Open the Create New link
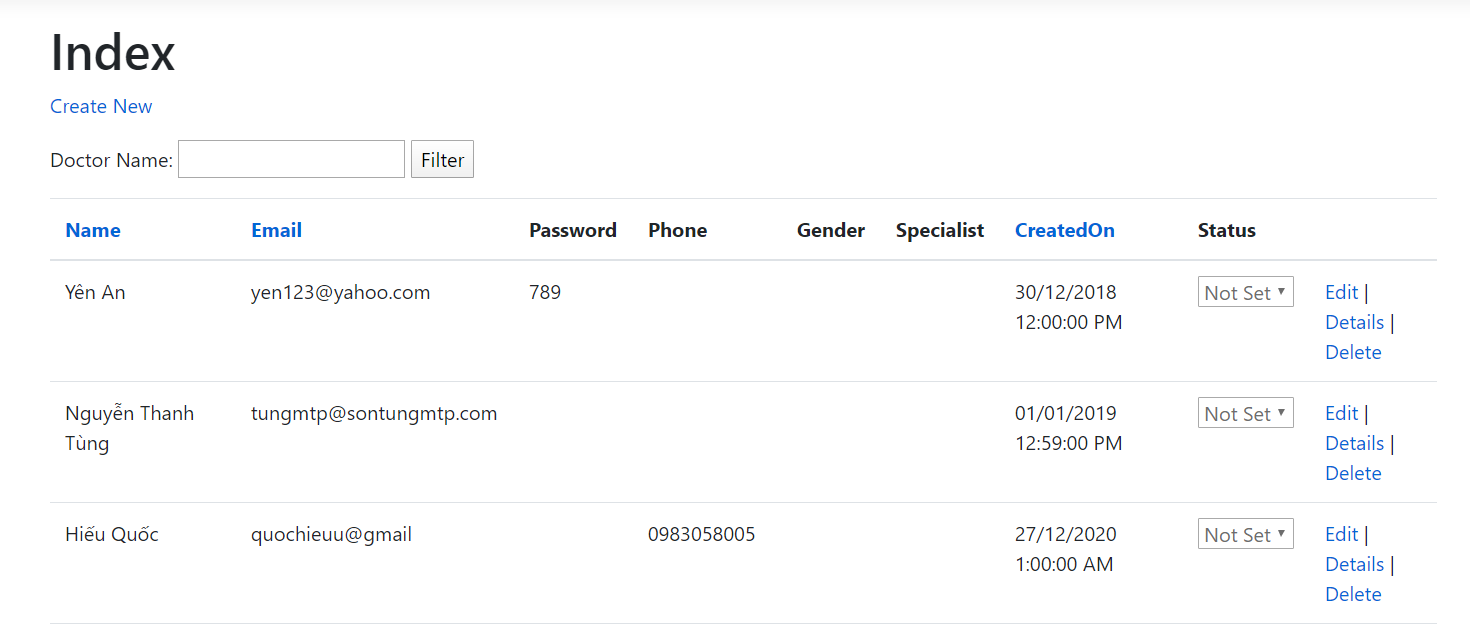 tap(101, 106)
